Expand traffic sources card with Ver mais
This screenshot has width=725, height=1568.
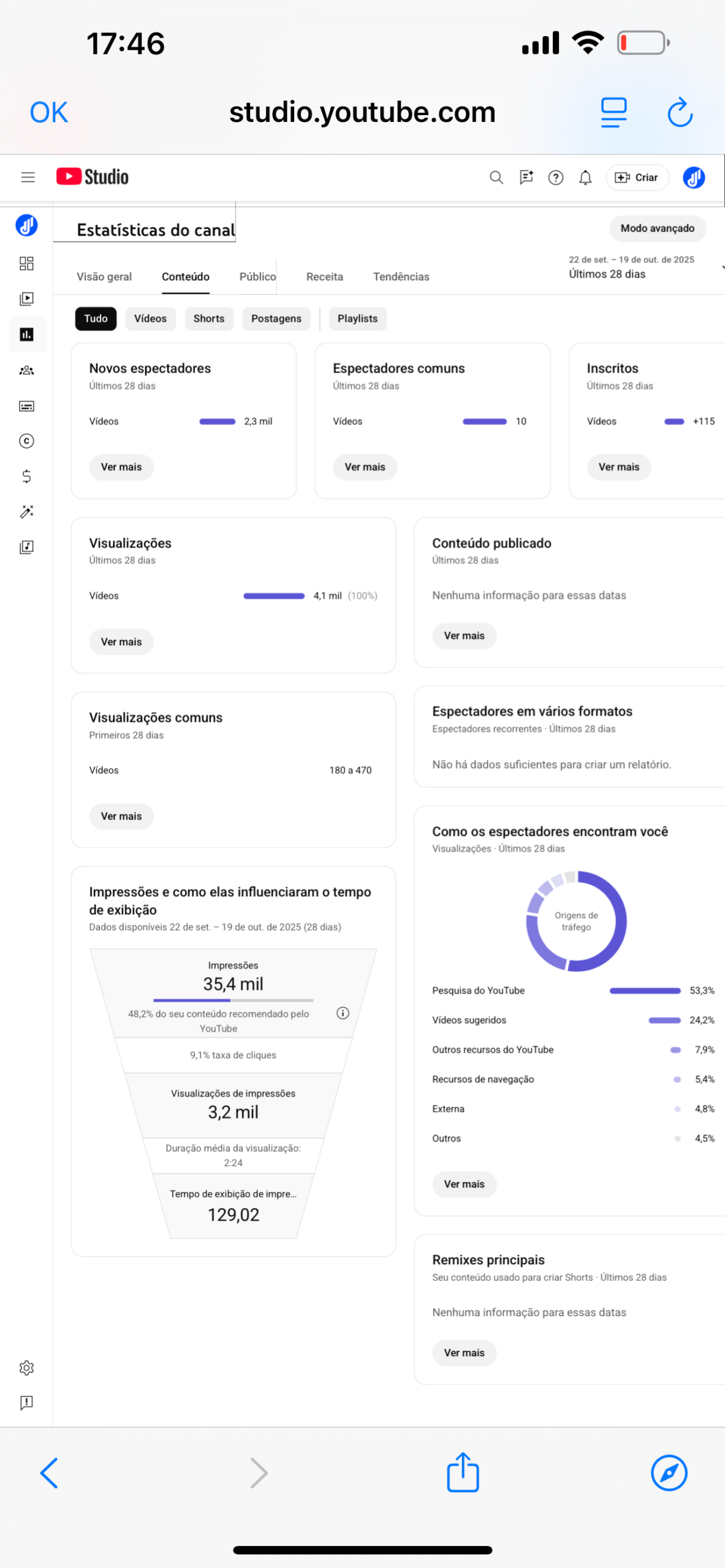click(x=464, y=1184)
